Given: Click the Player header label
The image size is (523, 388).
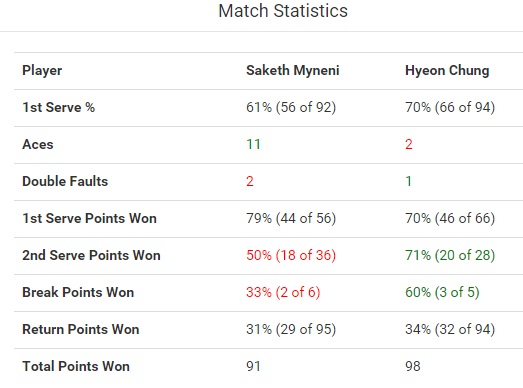Looking at the screenshot, I should 42,70.
